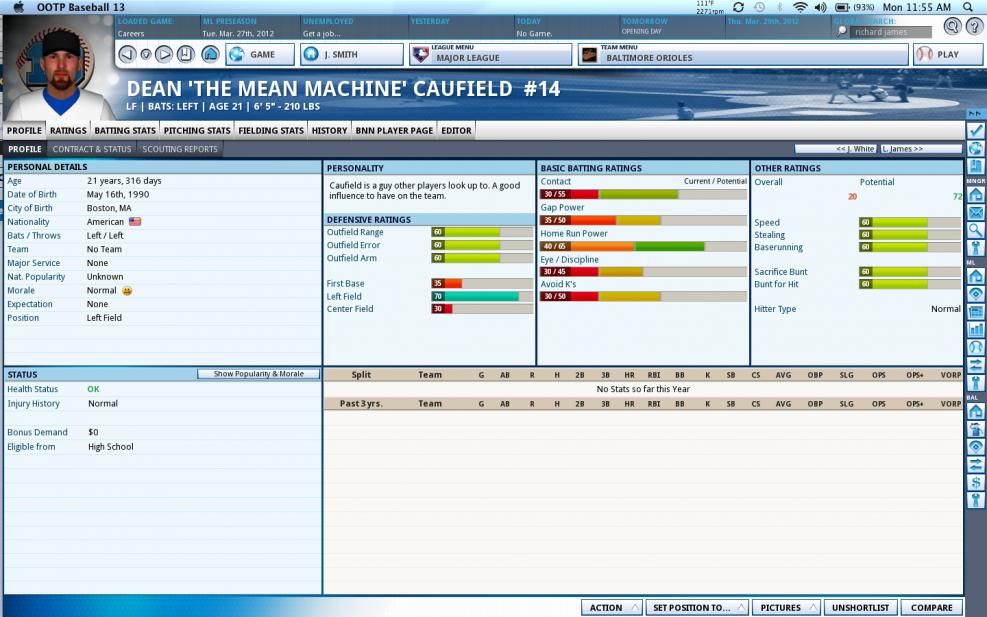Open the MNGR home icon in sidebar
Screen dimensions: 987x617
click(976, 195)
